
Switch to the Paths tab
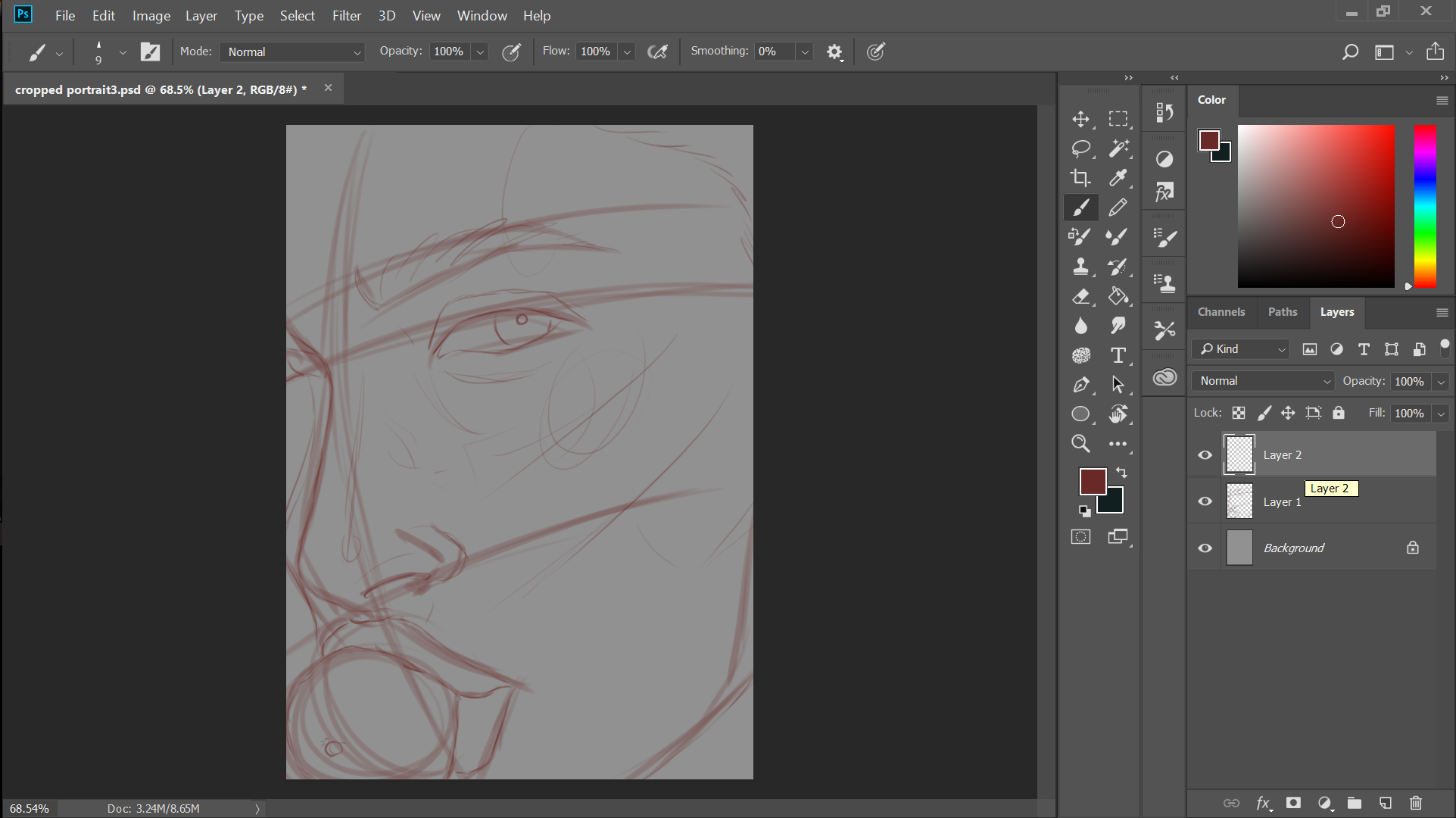pyautogui.click(x=1283, y=312)
